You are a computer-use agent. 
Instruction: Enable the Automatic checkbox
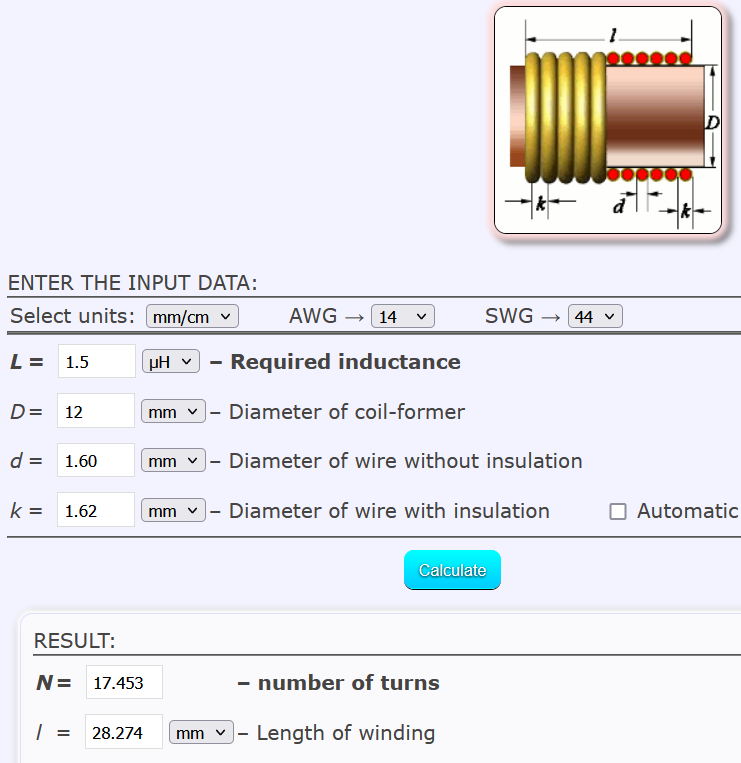coord(618,511)
